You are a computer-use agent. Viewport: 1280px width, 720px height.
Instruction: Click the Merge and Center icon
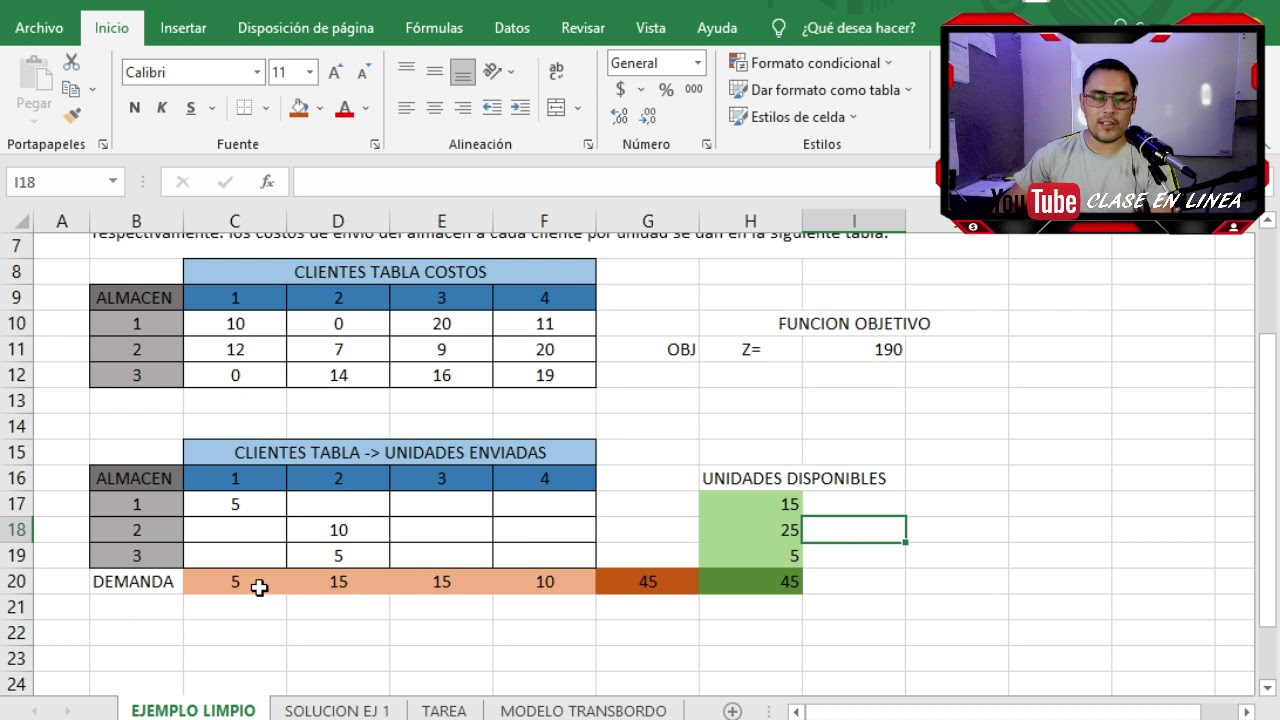coord(556,108)
